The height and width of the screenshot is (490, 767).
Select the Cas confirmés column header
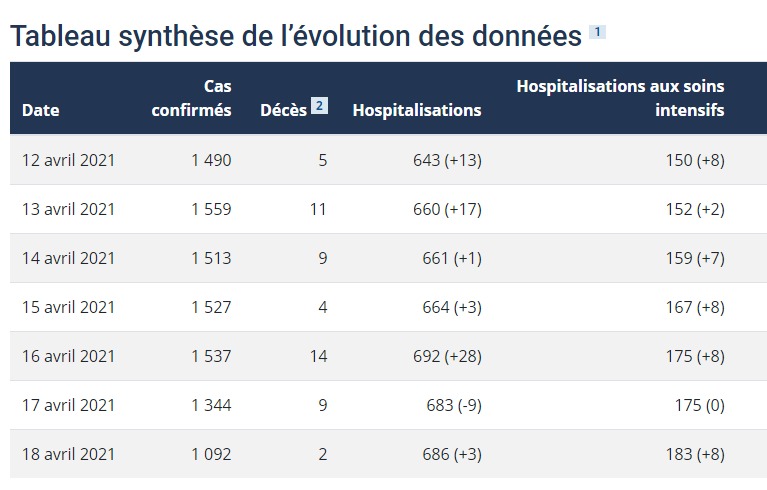[191, 98]
